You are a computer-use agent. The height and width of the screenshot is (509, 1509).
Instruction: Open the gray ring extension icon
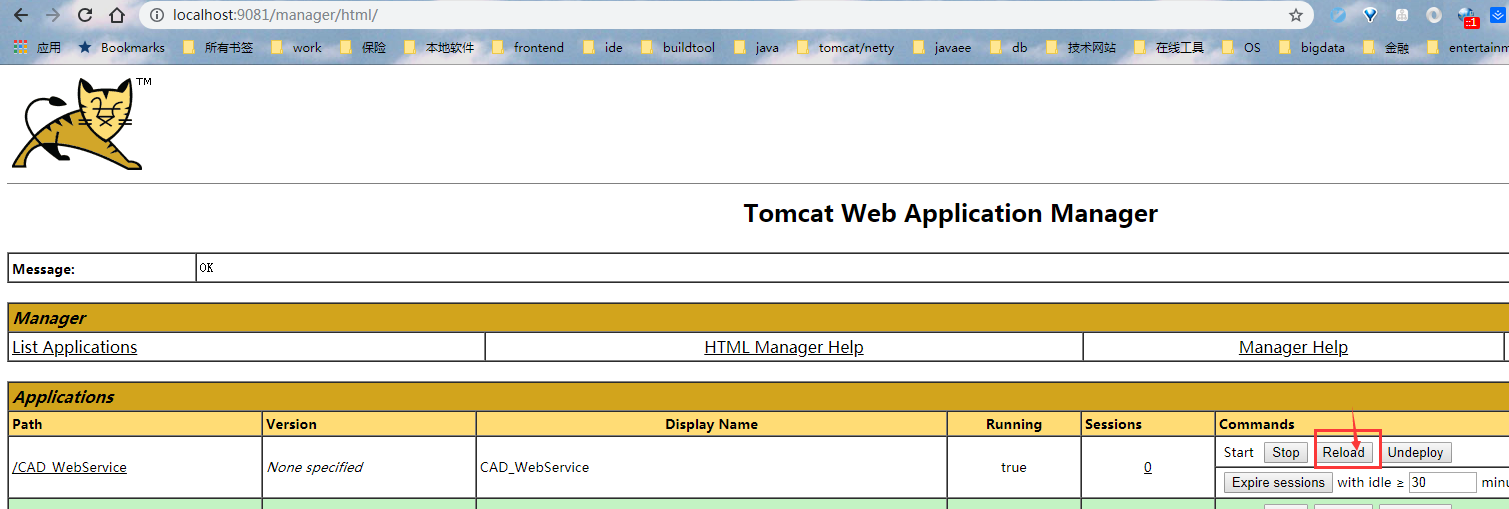[x=1434, y=15]
